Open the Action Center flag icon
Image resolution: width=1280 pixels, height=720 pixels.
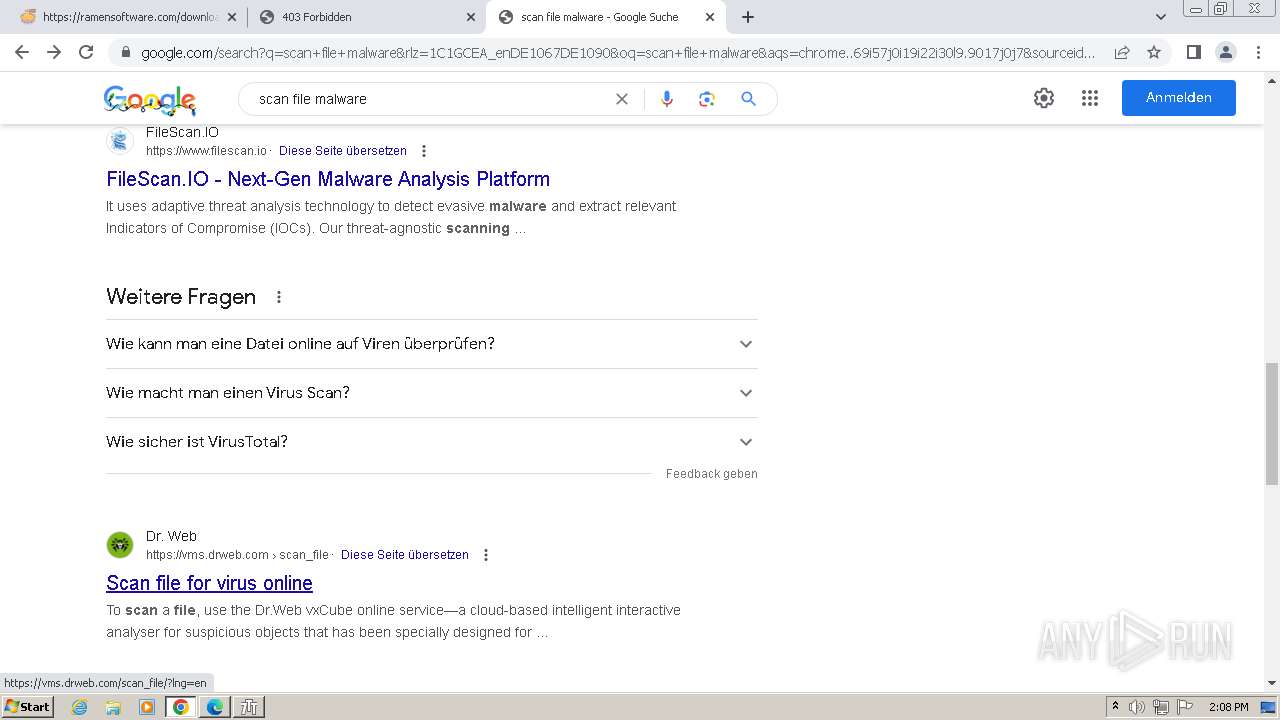1184,707
